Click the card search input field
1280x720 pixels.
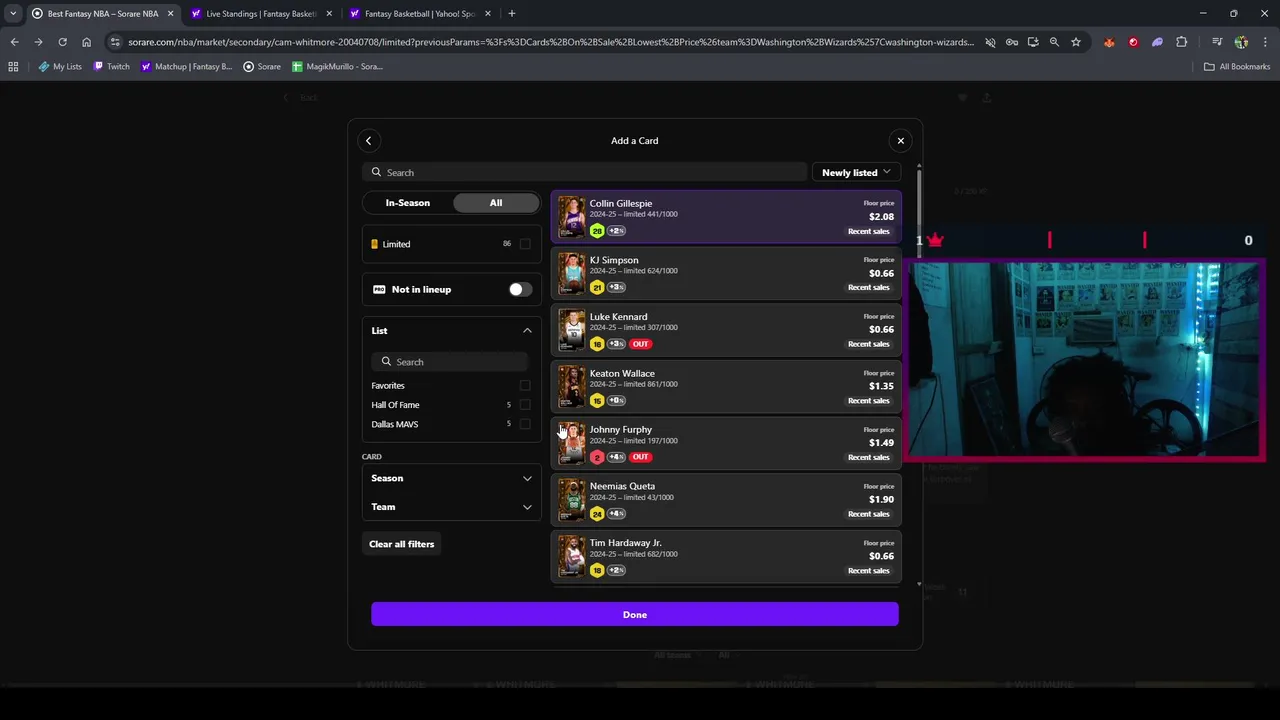pos(584,172)
